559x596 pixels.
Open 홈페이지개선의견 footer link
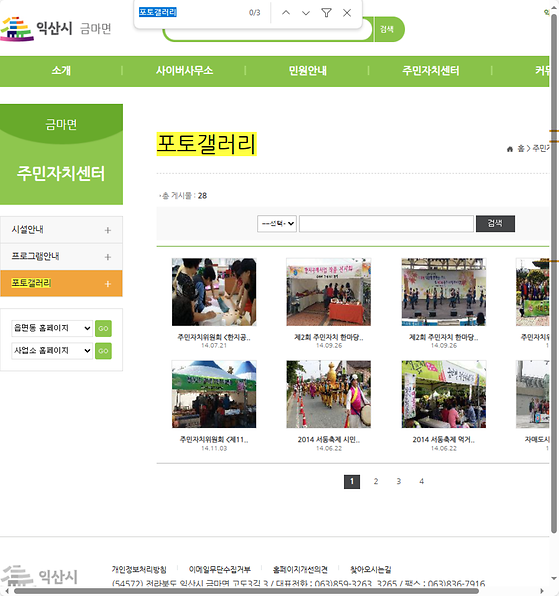tap(300, 569)
